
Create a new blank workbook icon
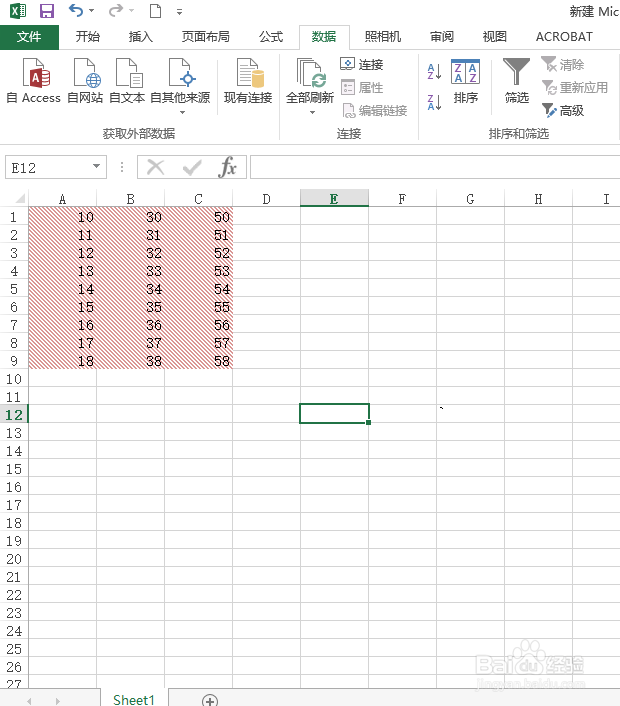(155, 11)
